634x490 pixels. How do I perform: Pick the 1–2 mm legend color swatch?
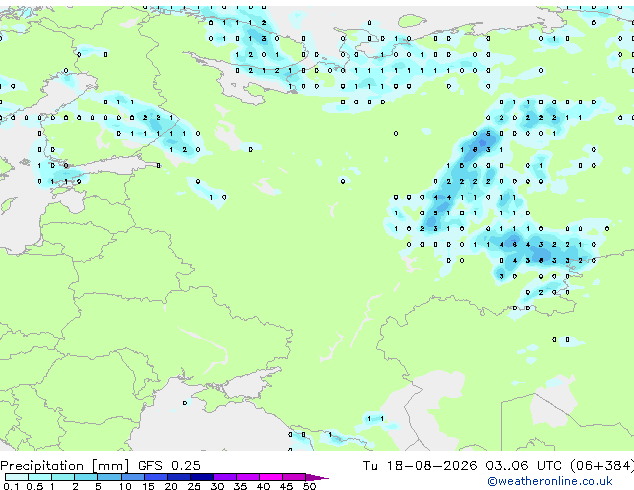[63, 477]
